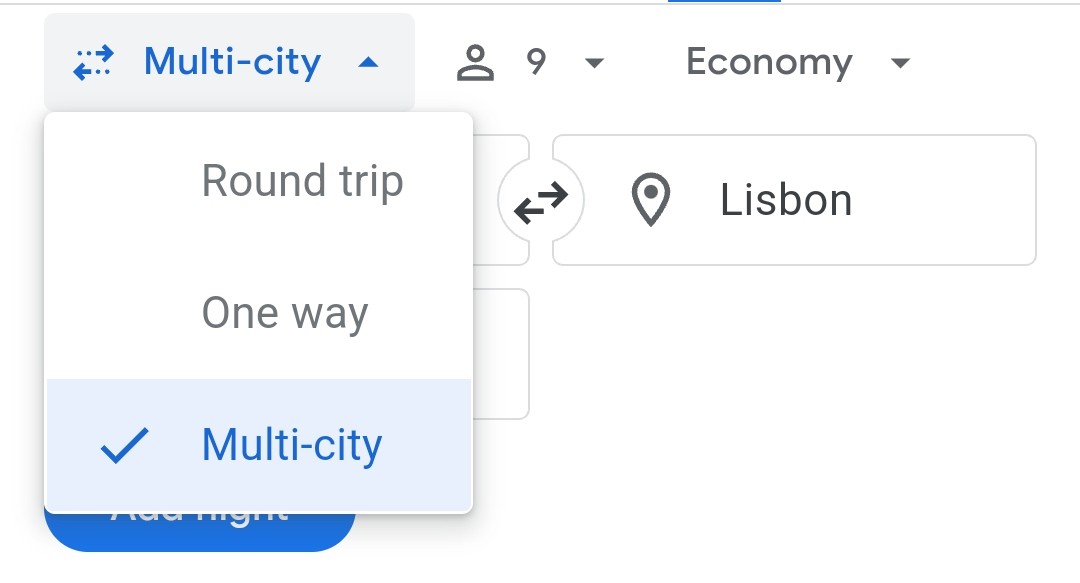
Task: Click the partially hidden Add flight button
Action: click(200, 531)
